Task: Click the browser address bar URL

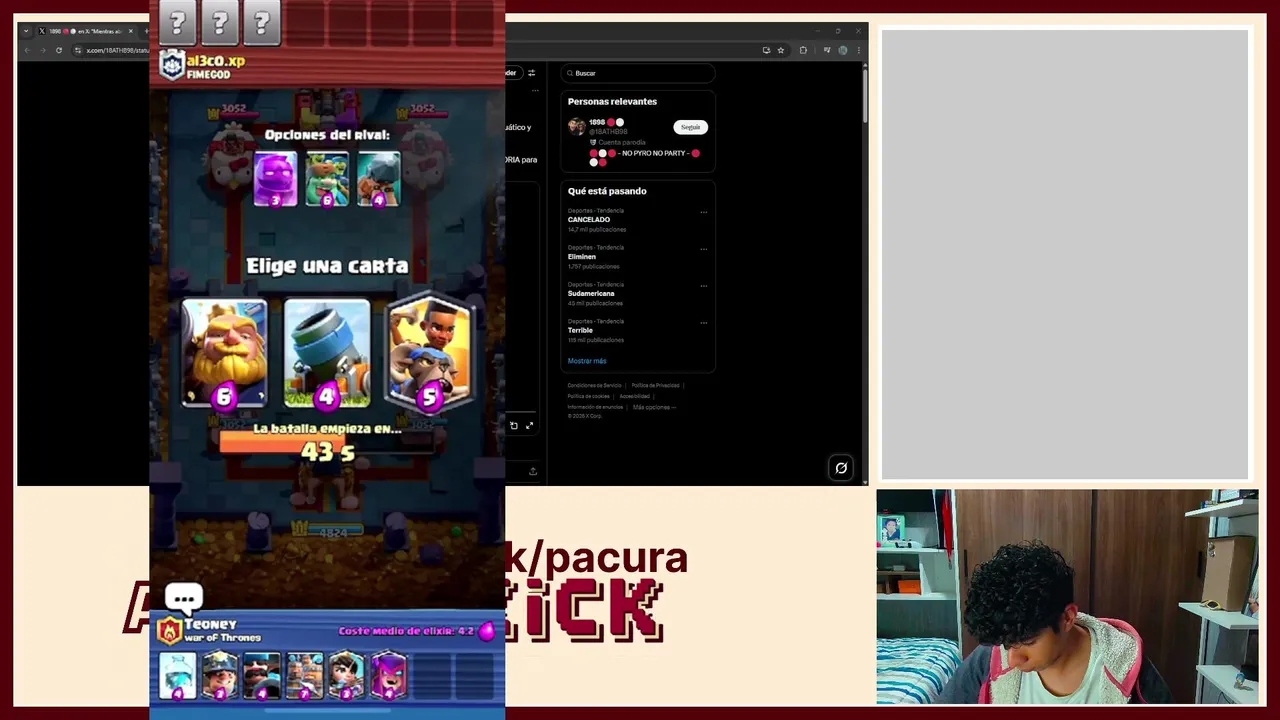Action: (x=117, y=50)
